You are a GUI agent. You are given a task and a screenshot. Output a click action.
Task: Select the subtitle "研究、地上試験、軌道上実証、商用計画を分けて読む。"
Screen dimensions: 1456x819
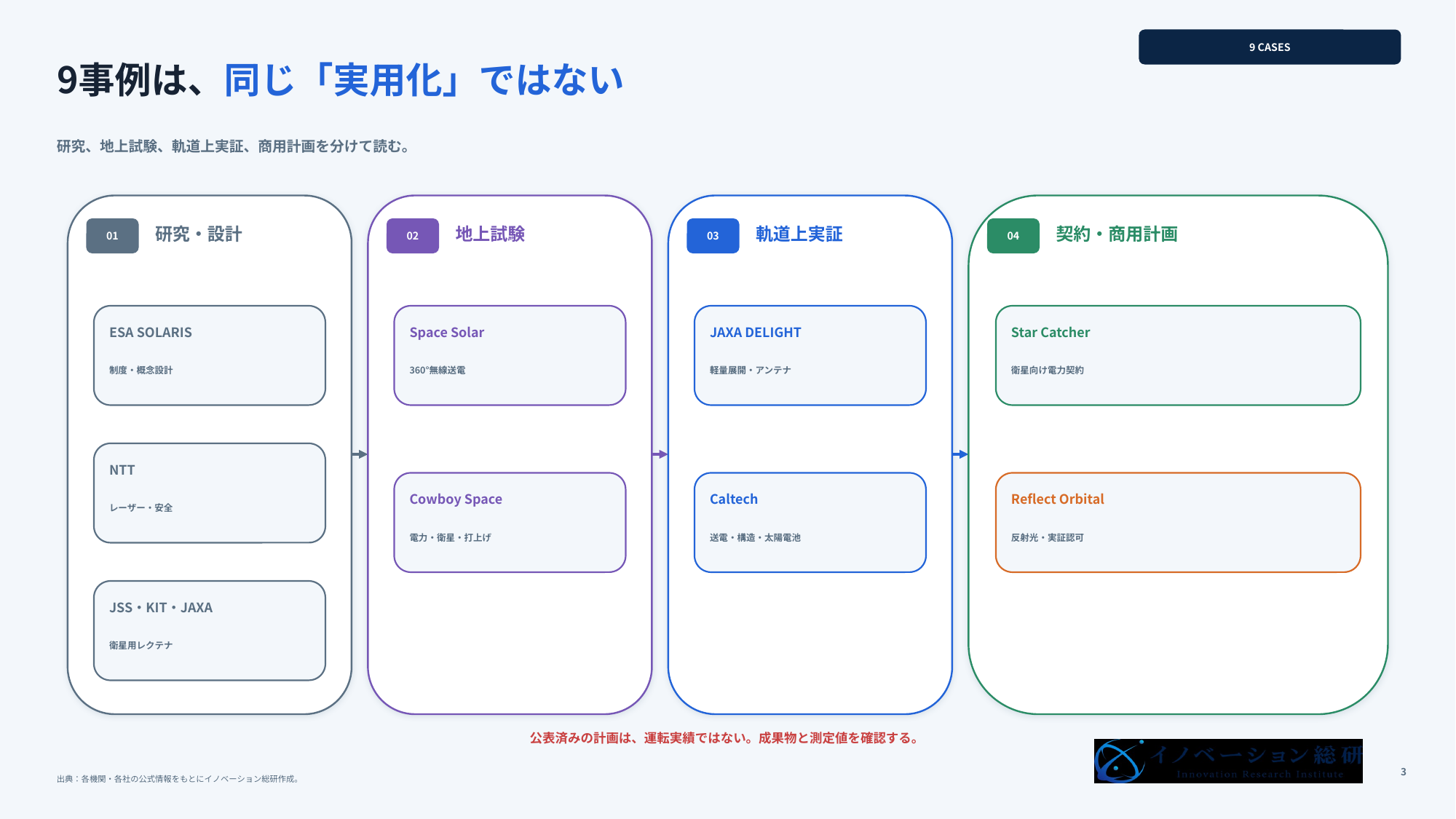[234, 146]
